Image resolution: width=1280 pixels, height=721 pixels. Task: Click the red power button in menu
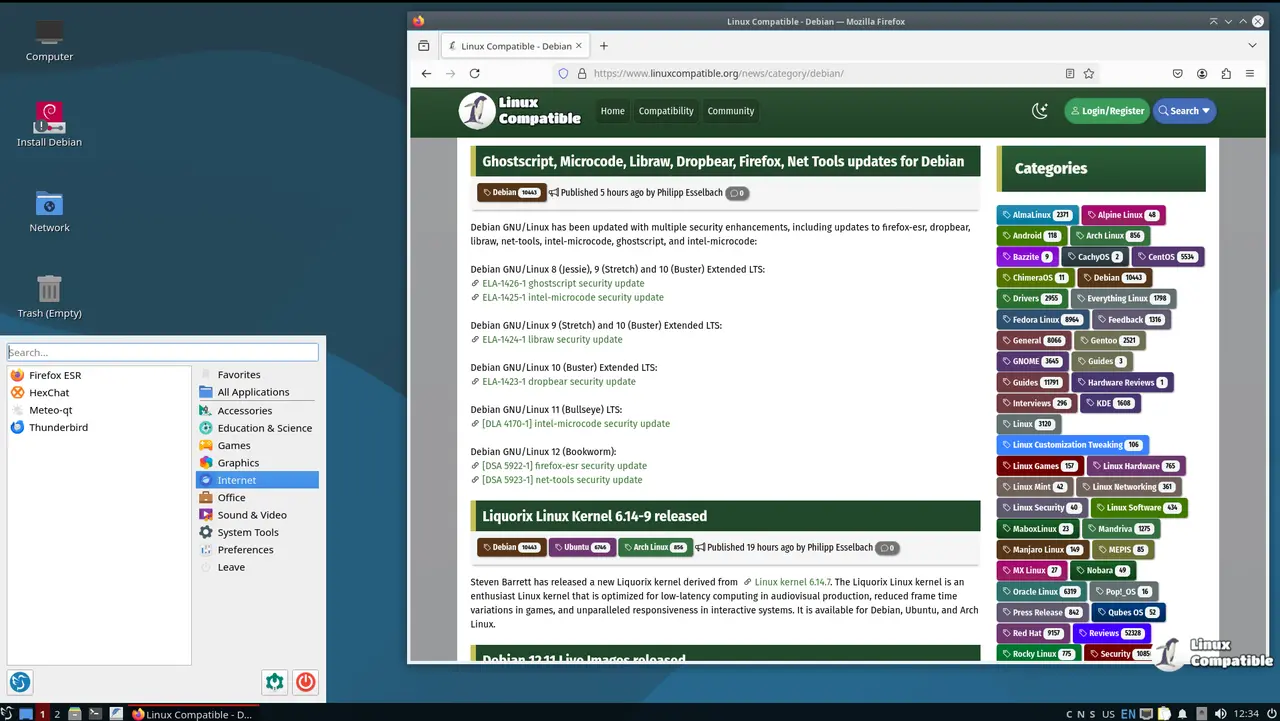[x=306, y=682]
